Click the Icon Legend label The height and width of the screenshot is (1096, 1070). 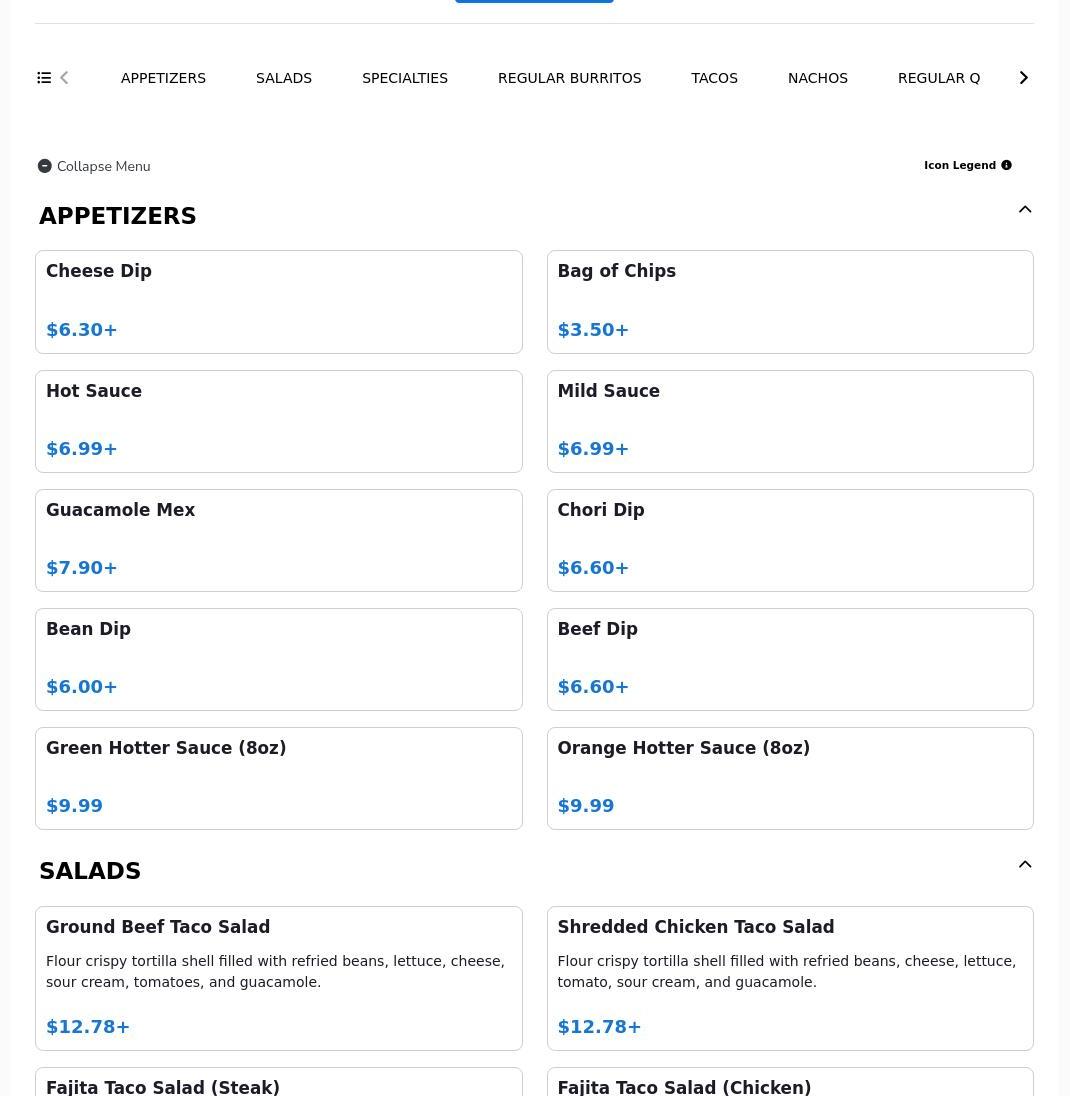coord(960,165)
